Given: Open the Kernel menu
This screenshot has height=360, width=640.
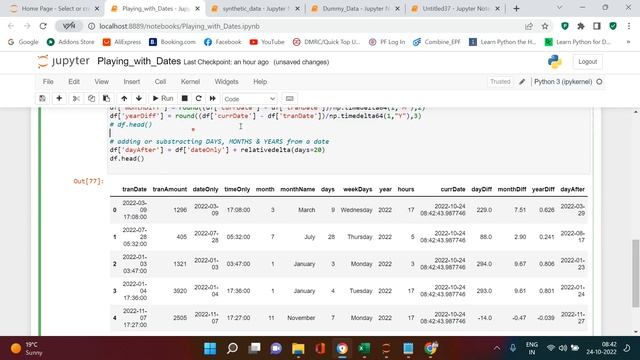Looking at the screenshot, I should pos(190,82).
